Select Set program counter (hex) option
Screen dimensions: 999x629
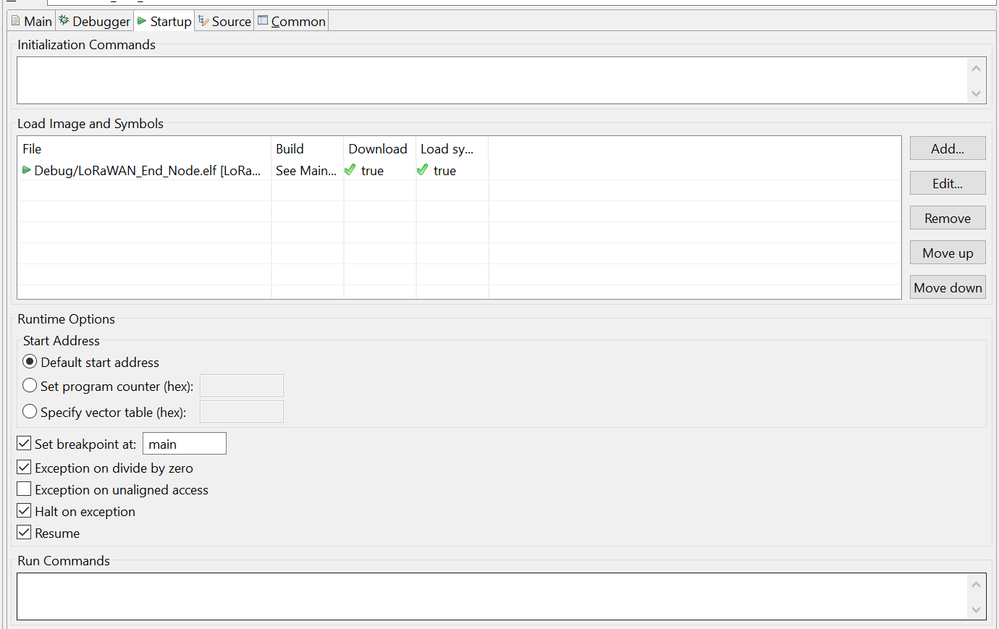[30, 386]
